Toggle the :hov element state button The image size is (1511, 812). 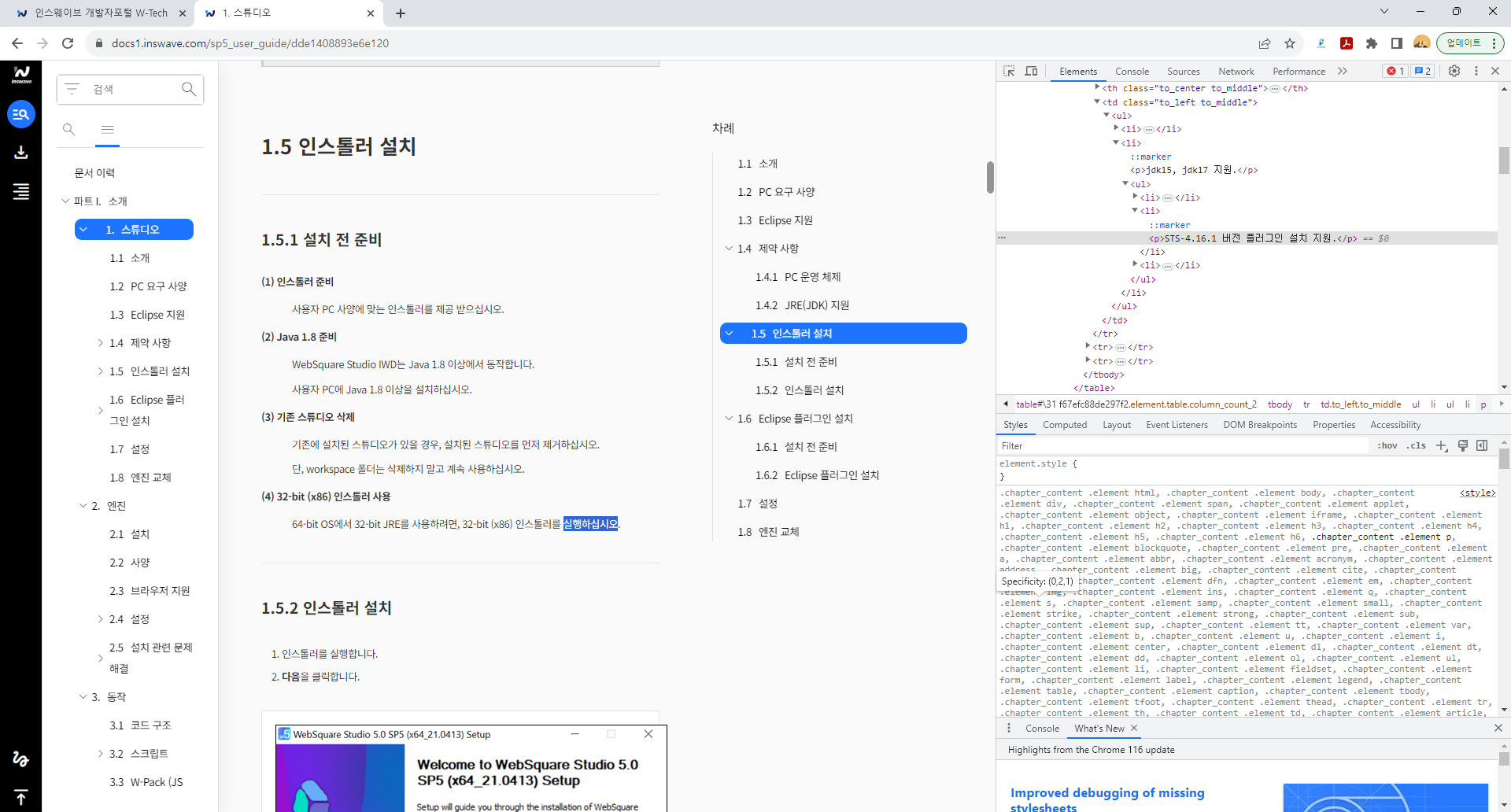pyautogui.click(x=1387, y=445)
